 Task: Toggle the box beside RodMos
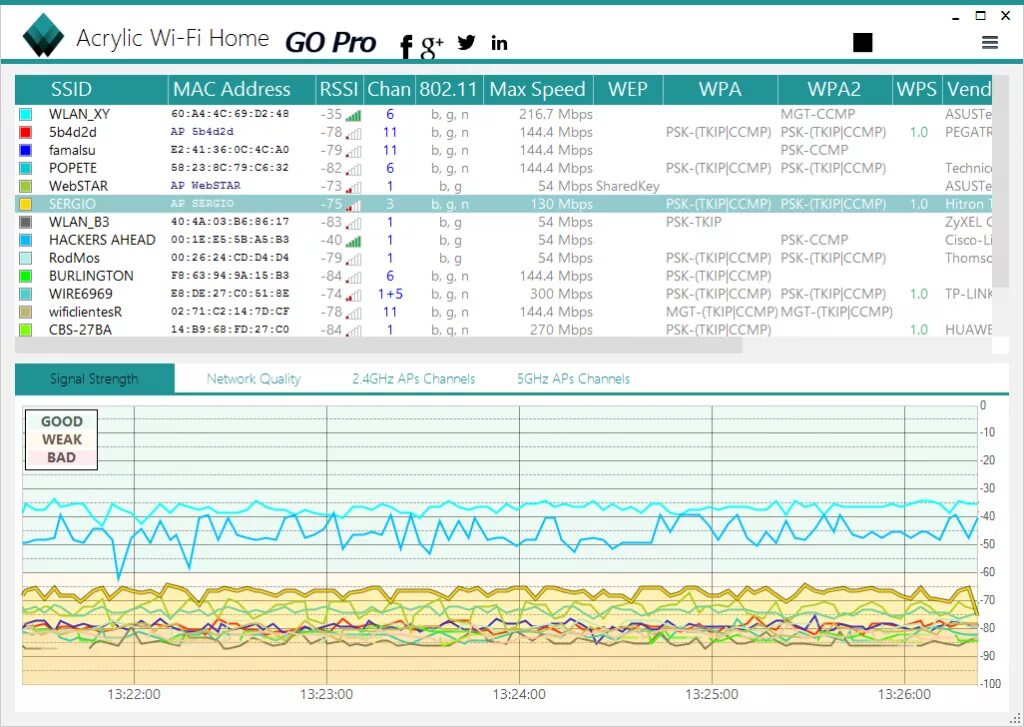click(25, 258)
